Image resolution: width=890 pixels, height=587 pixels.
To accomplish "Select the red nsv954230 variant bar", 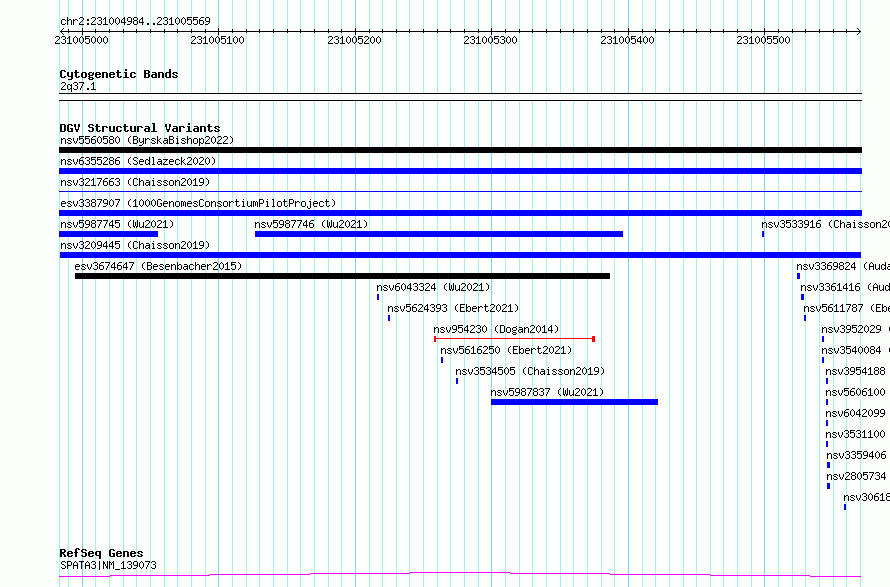I will [514, 339].
